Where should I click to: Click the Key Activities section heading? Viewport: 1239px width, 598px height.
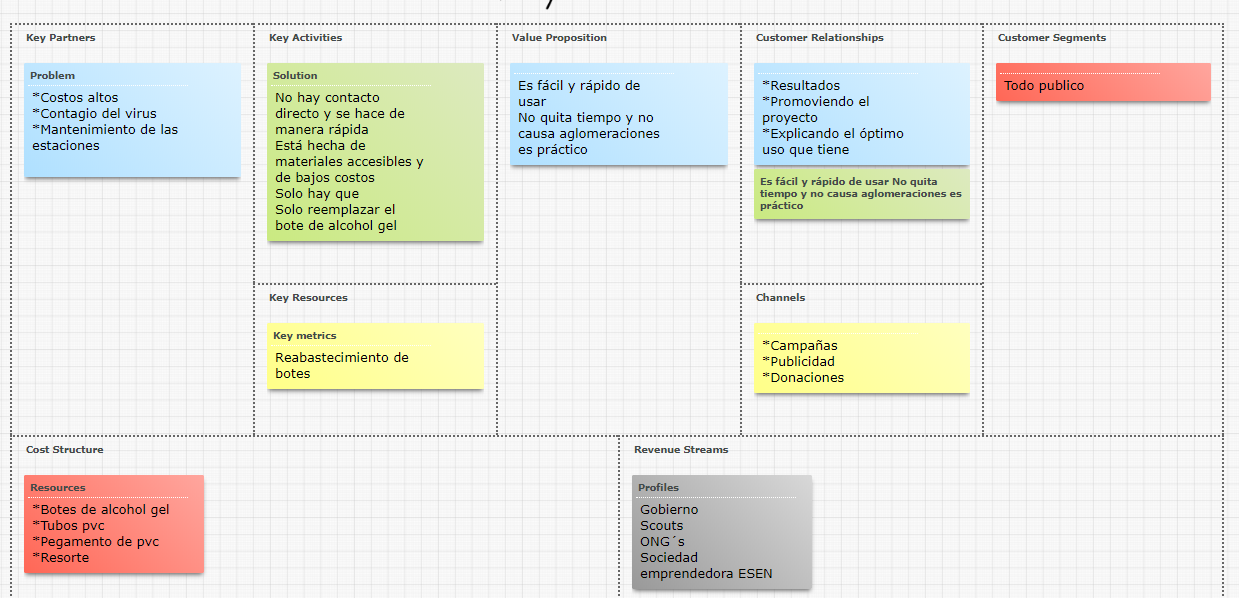pyautogui.click(x=305, y=38)
